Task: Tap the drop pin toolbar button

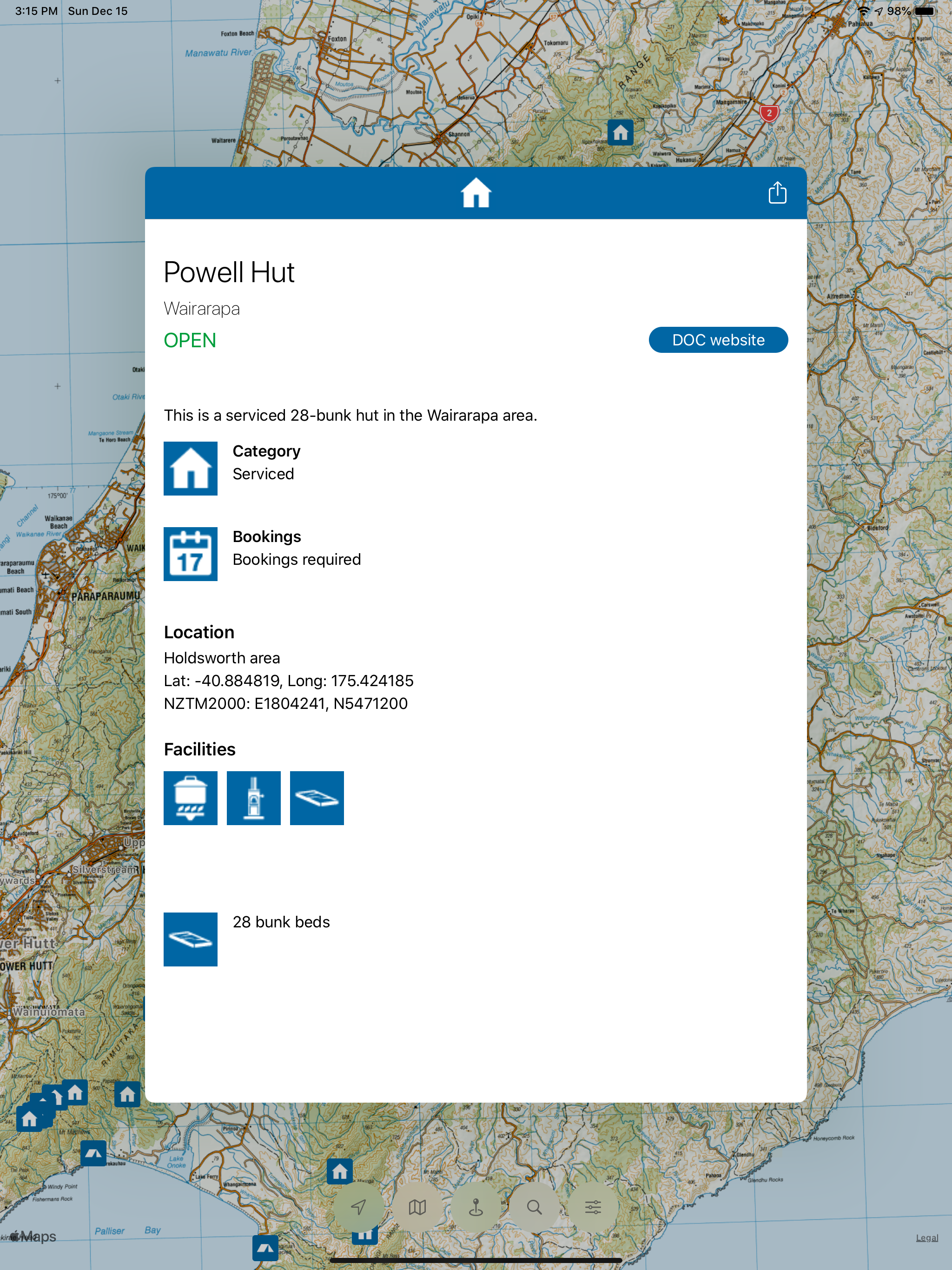Action: point(476,1207)
